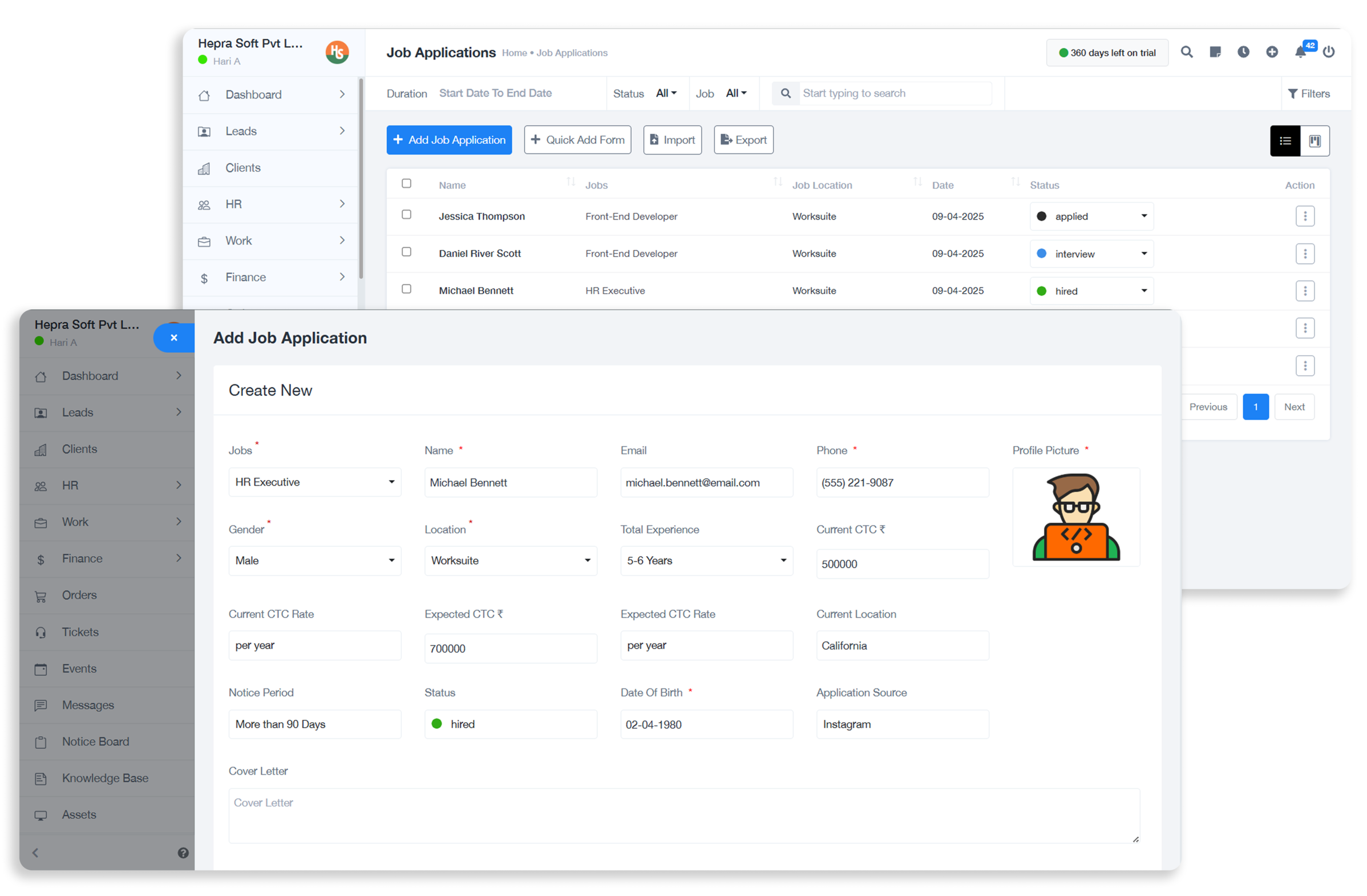Open Status All filter dropdown
Image resolution: width=1367 pixels, height=896 pixels.
point(666,93)
